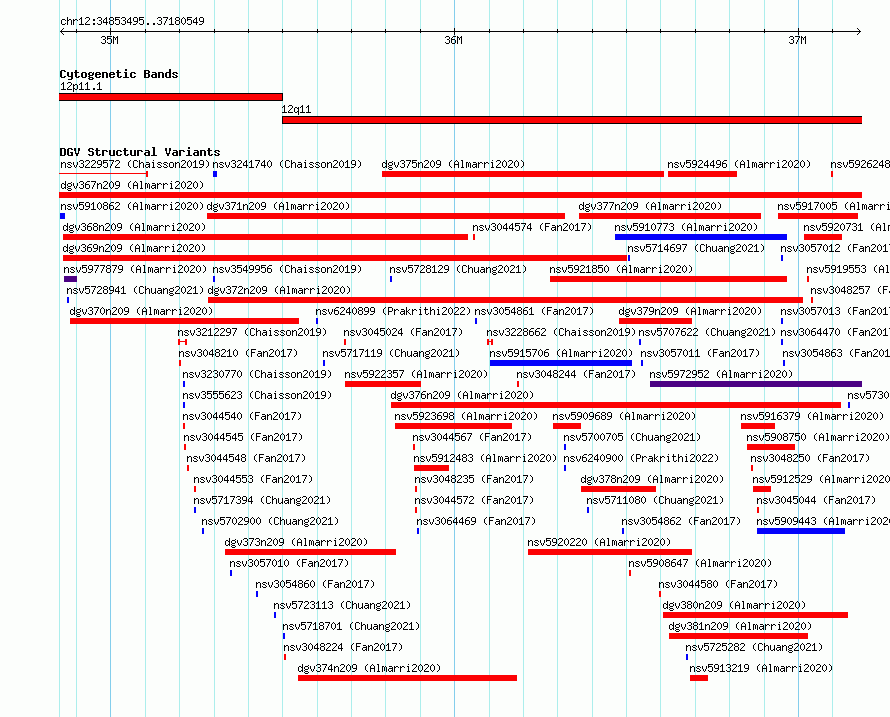
Task: Click the 35M ruler label
Action: 110,40
